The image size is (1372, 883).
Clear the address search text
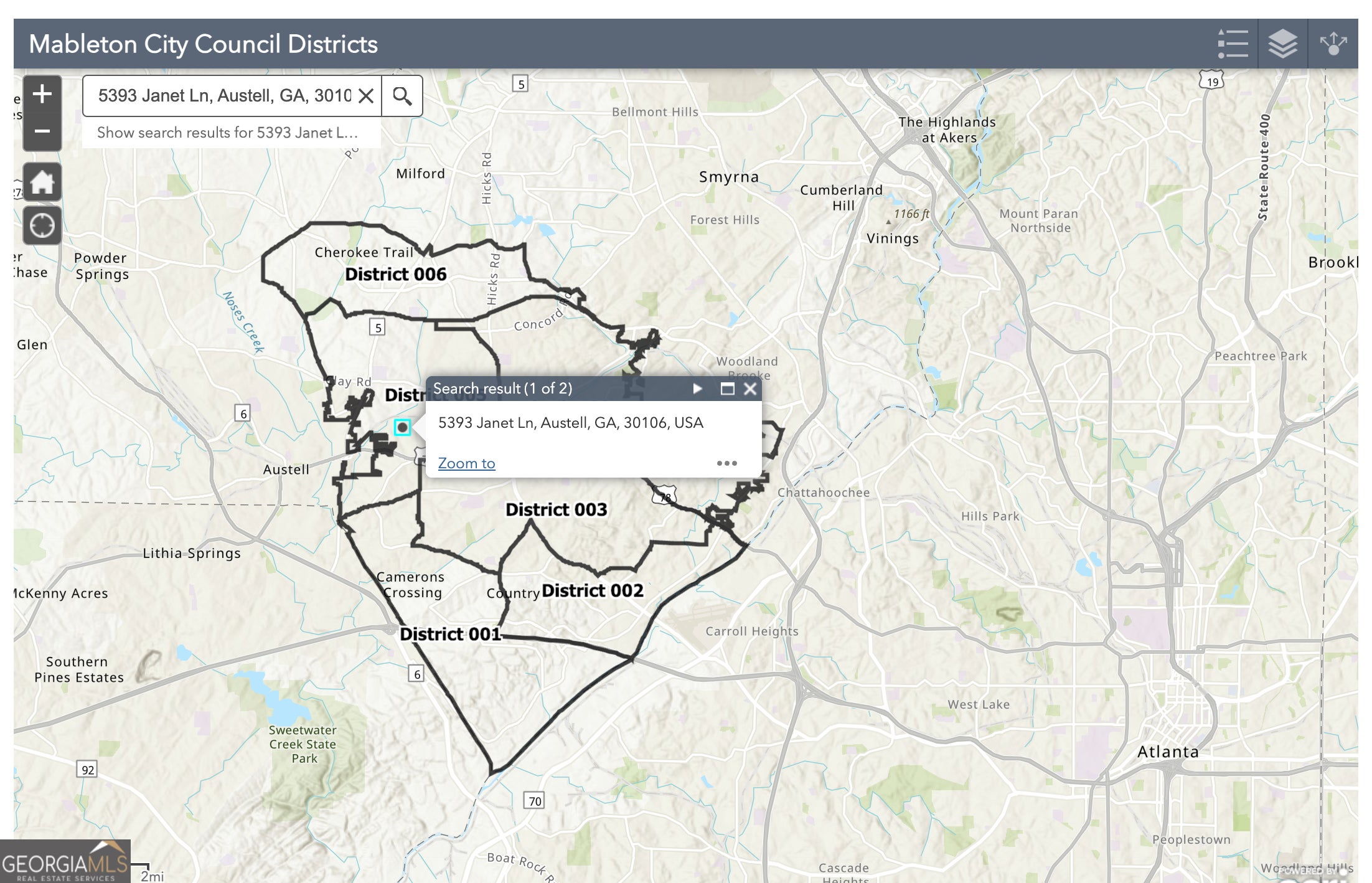click(367, 96)
